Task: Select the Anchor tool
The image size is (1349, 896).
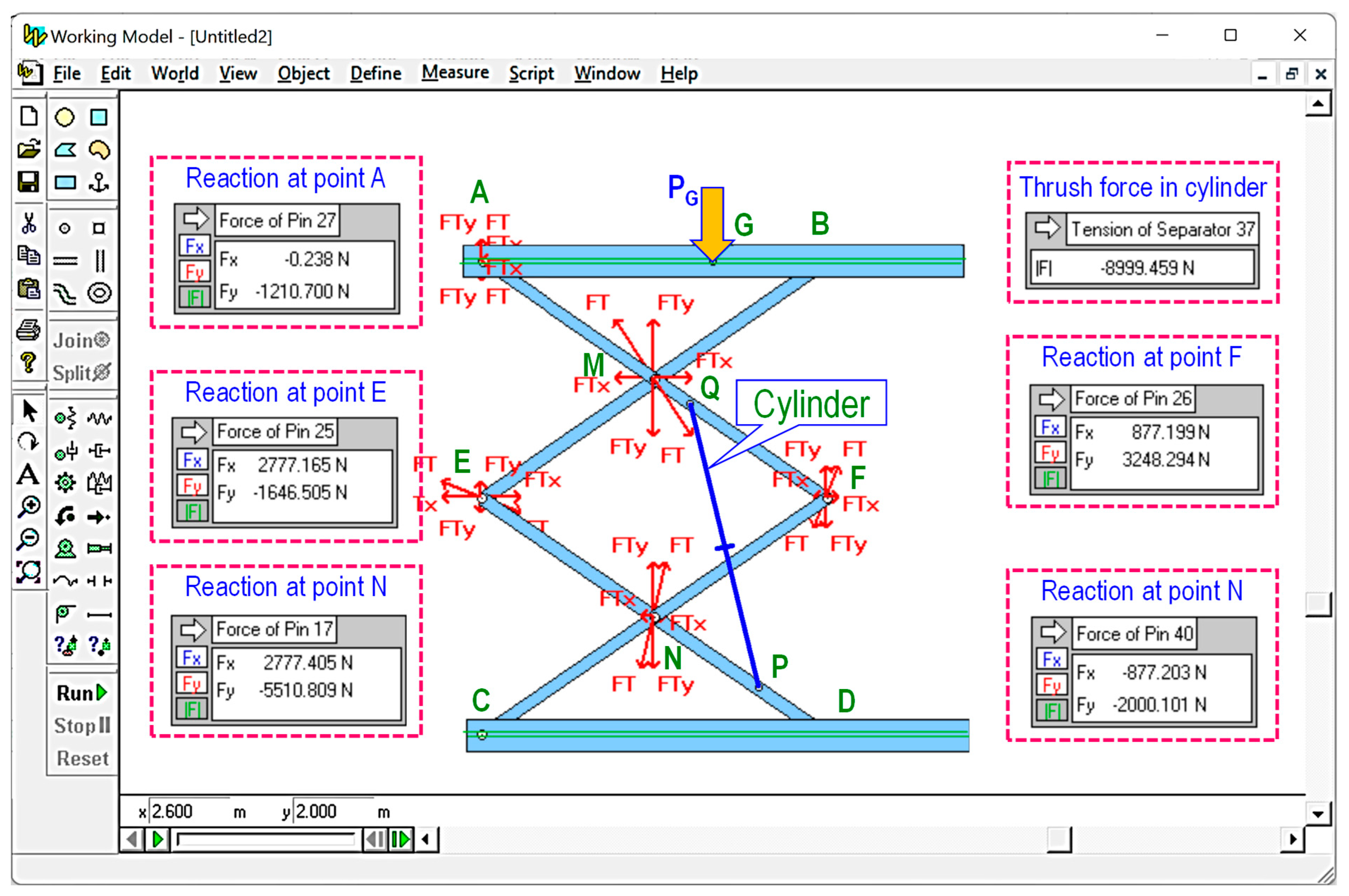Action: [99, 183]
